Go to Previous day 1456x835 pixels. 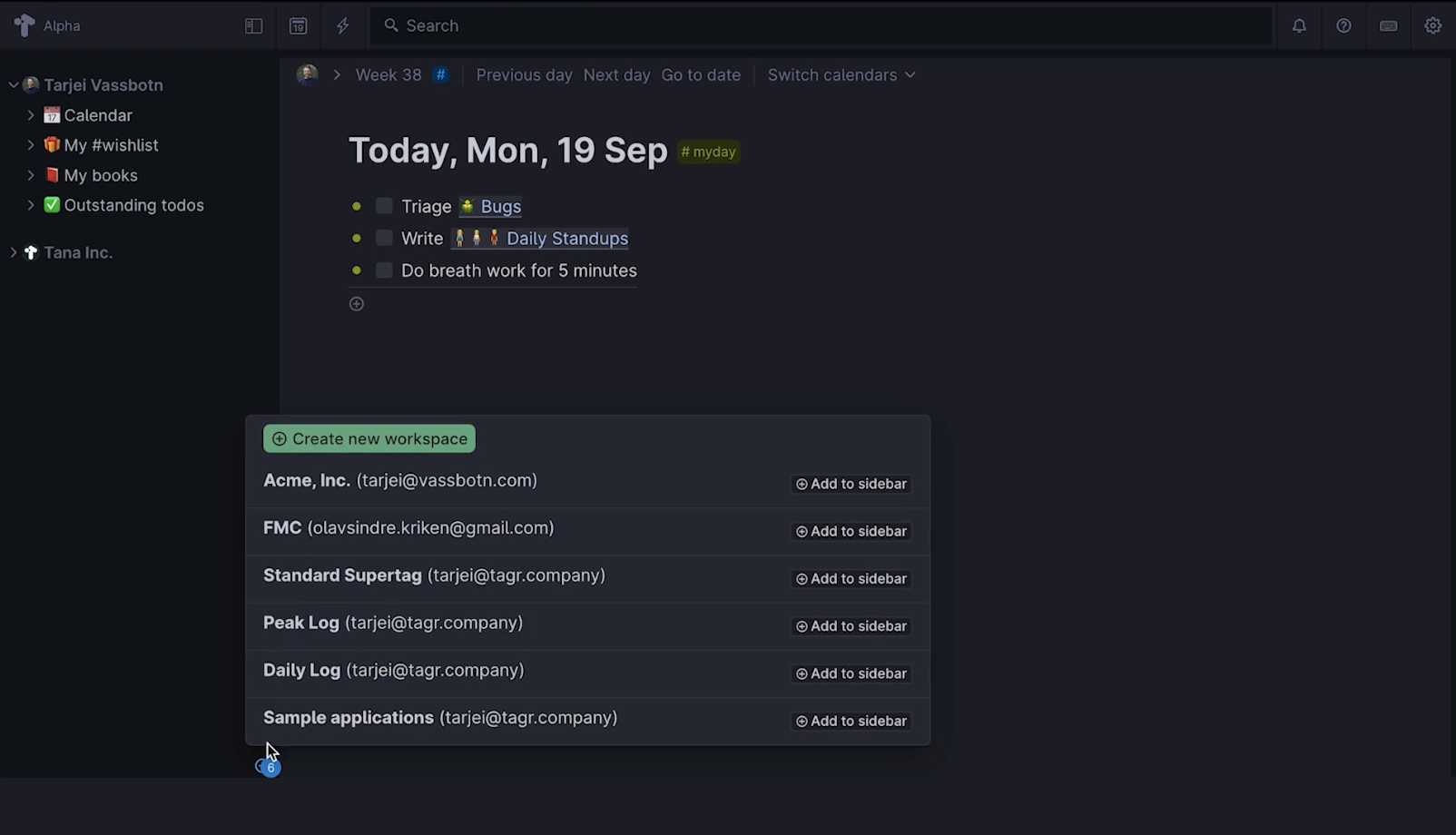[x=524, y=75]
